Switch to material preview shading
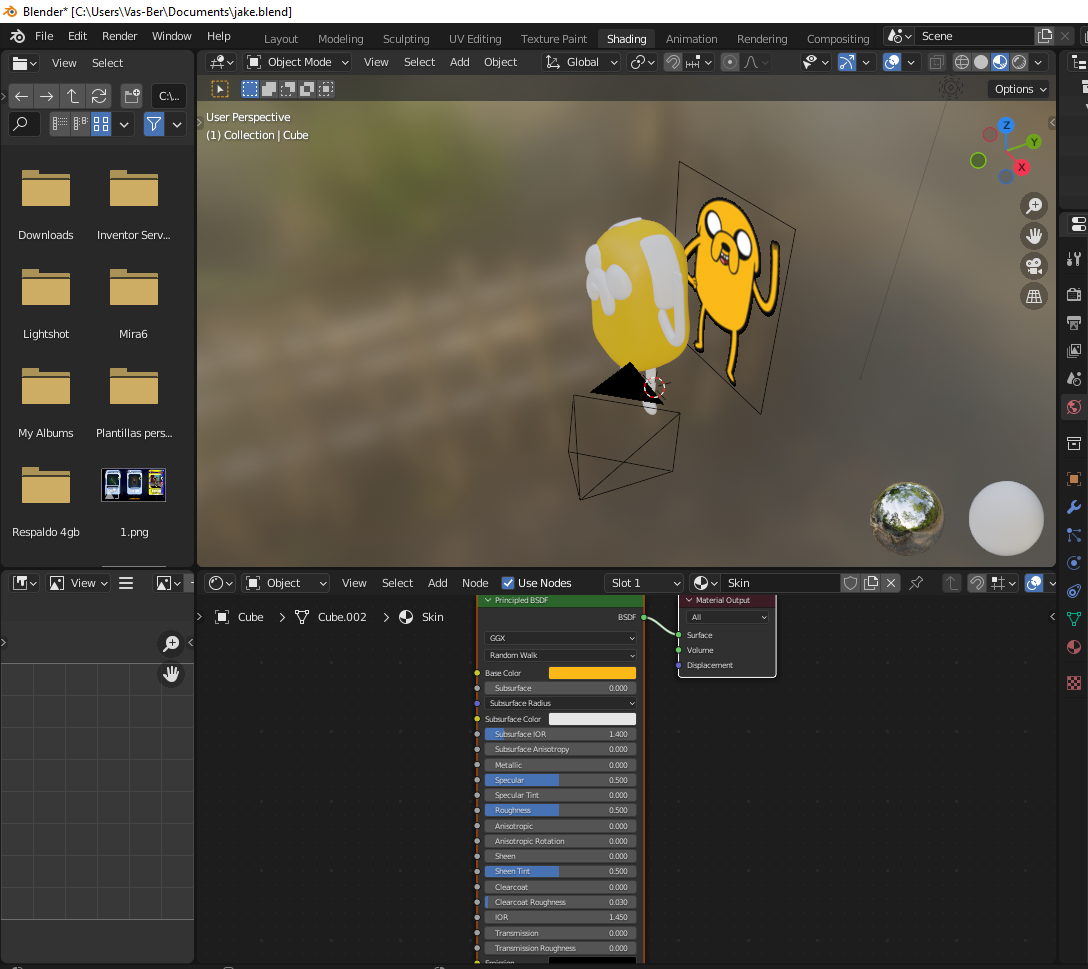Viewport: 1088px width, 969px height. pyautogui.click(x=1000, y=62)
